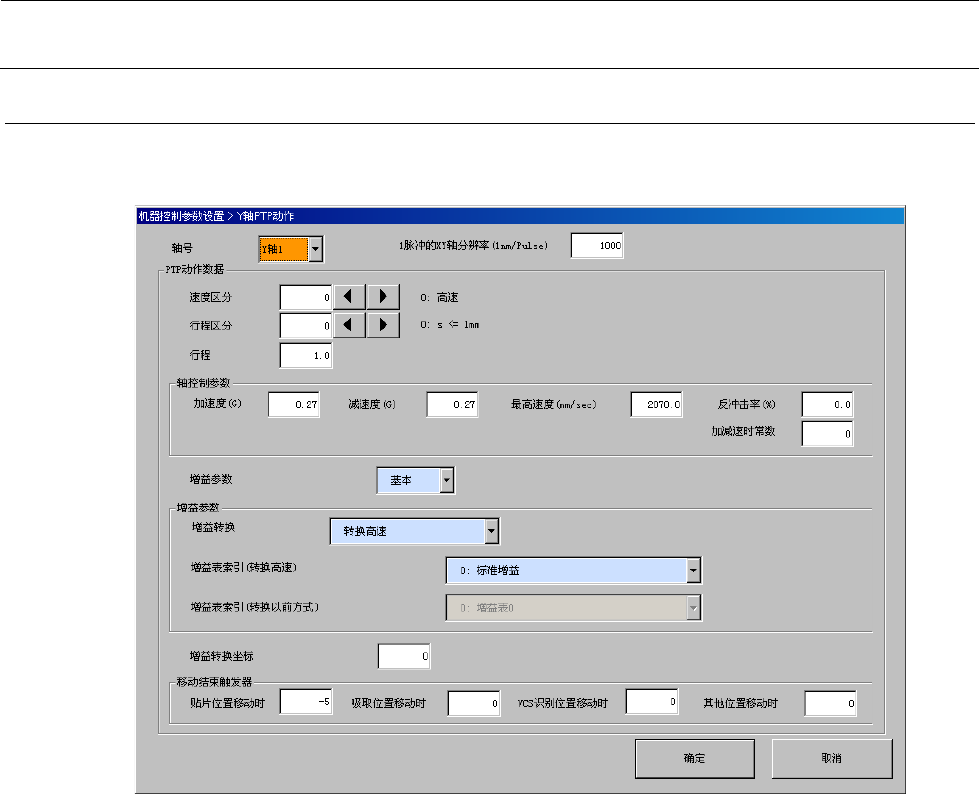Click the 加减速时常数 input field
Screen dimensions: 979x794
click(x=827, y=433)
